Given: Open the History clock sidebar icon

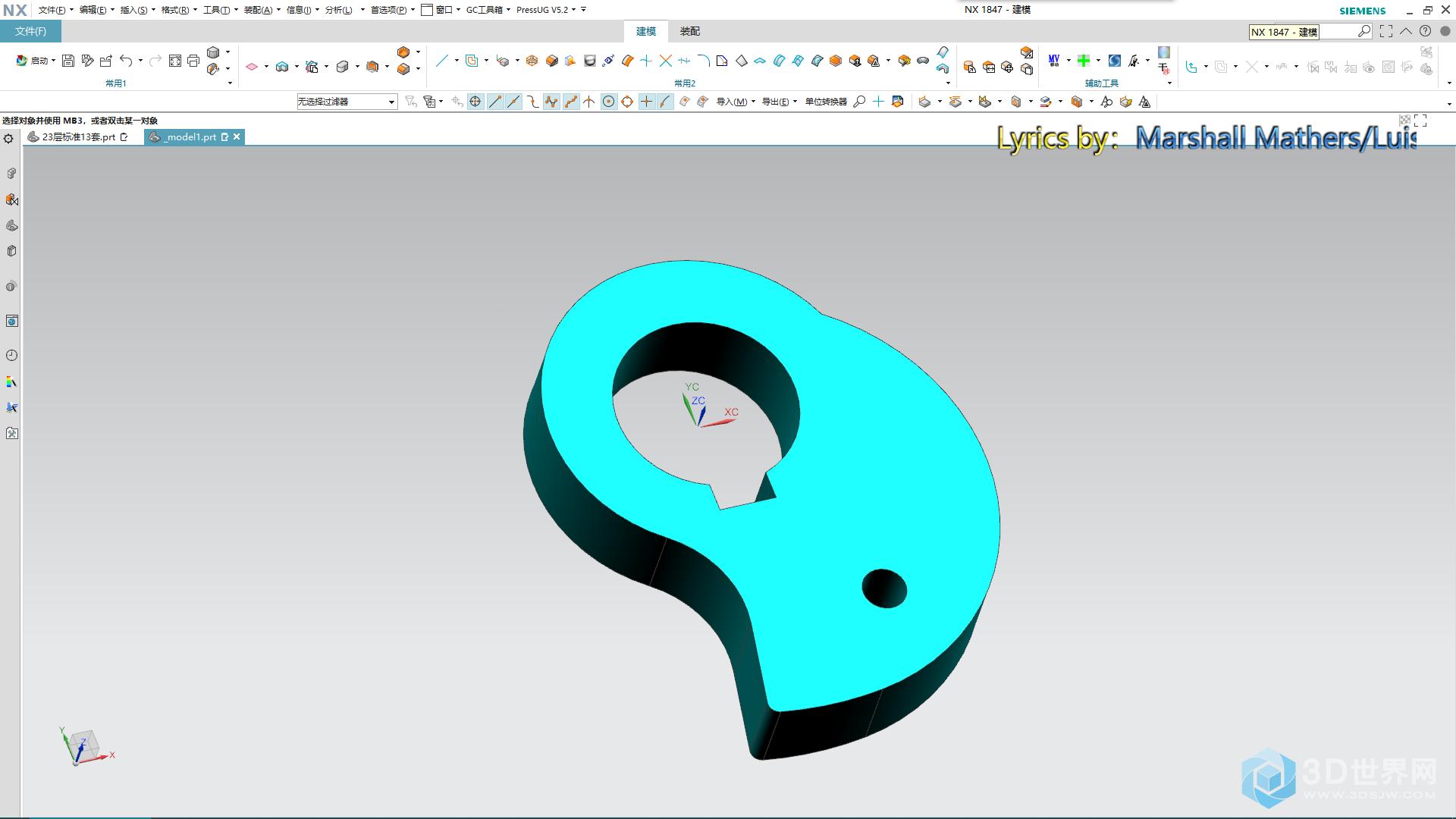Looking at the screenshot, I should 11,356.
